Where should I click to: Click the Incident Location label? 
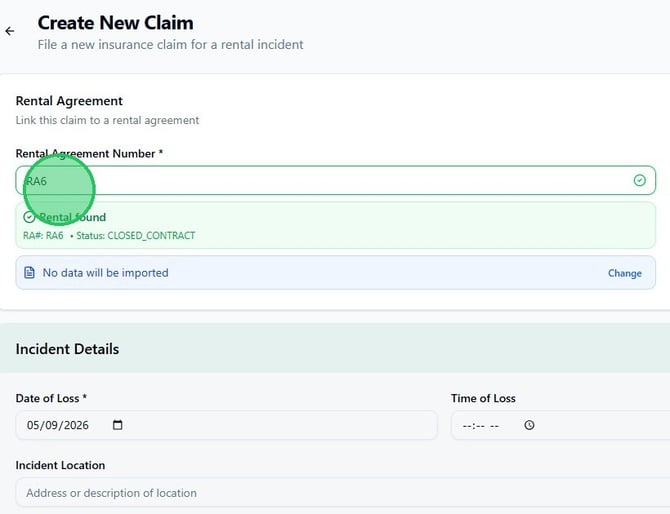(x=60, y=465)
